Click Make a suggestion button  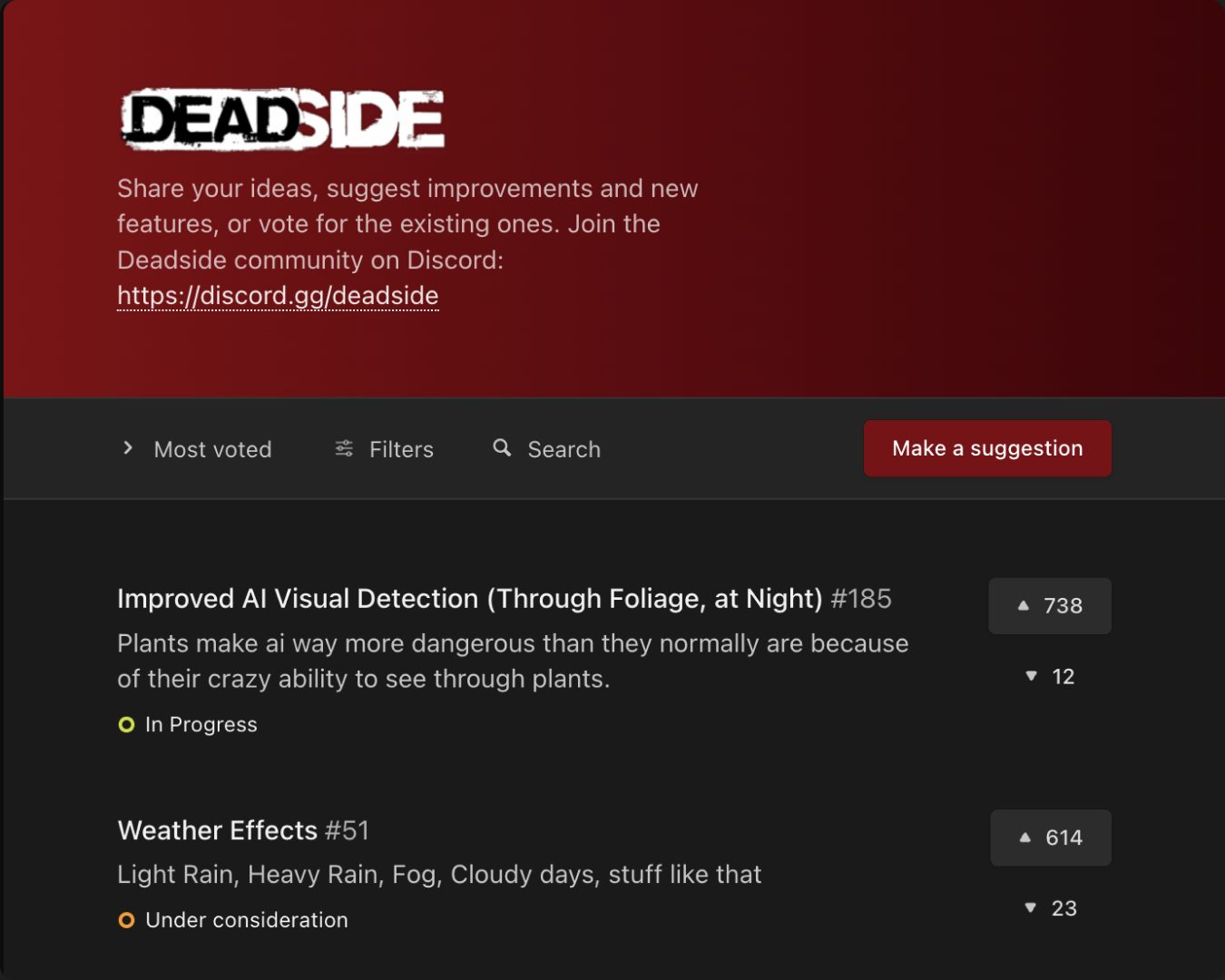(x=987, y=448)
